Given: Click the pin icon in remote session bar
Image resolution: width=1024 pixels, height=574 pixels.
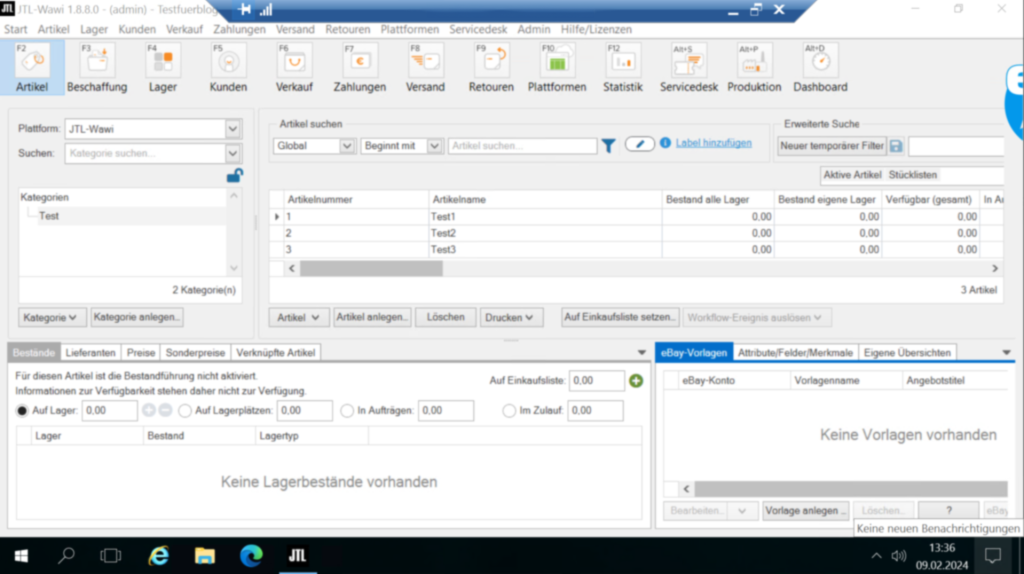Looking at the screenshot, I should pyautogui.click(x=244, y=9).
